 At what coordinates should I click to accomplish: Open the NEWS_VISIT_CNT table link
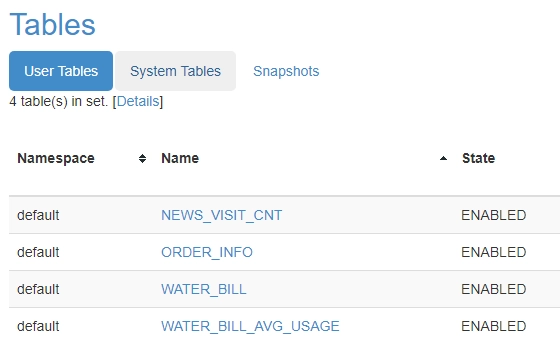point(221,215)
